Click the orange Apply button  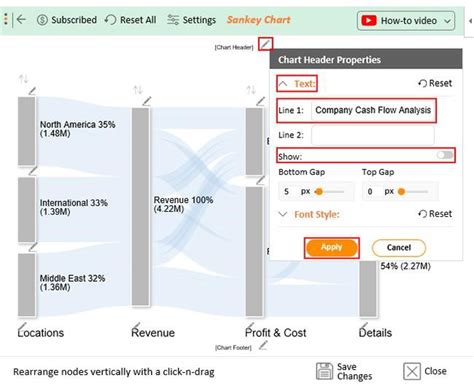332,248
